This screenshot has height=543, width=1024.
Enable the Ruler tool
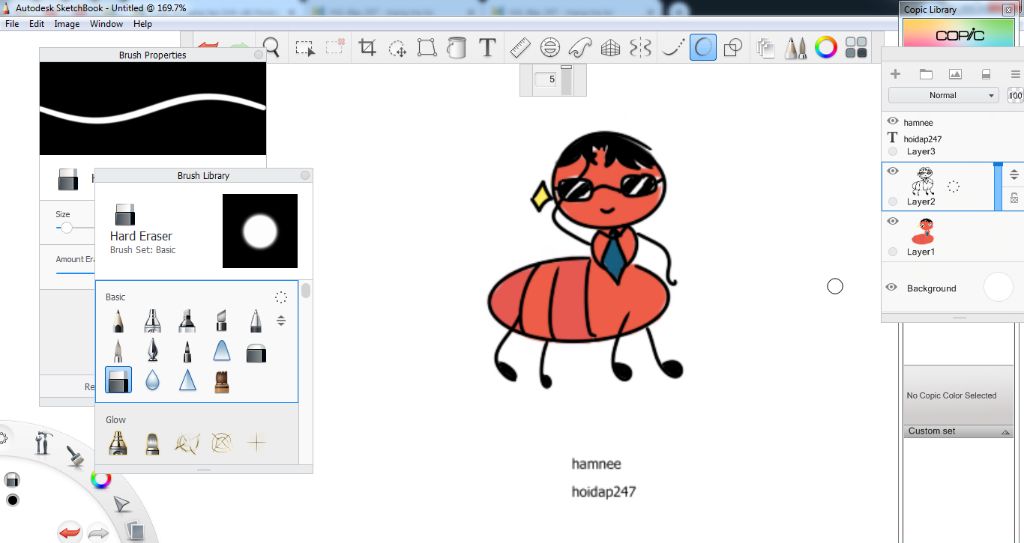pos(520,48)
